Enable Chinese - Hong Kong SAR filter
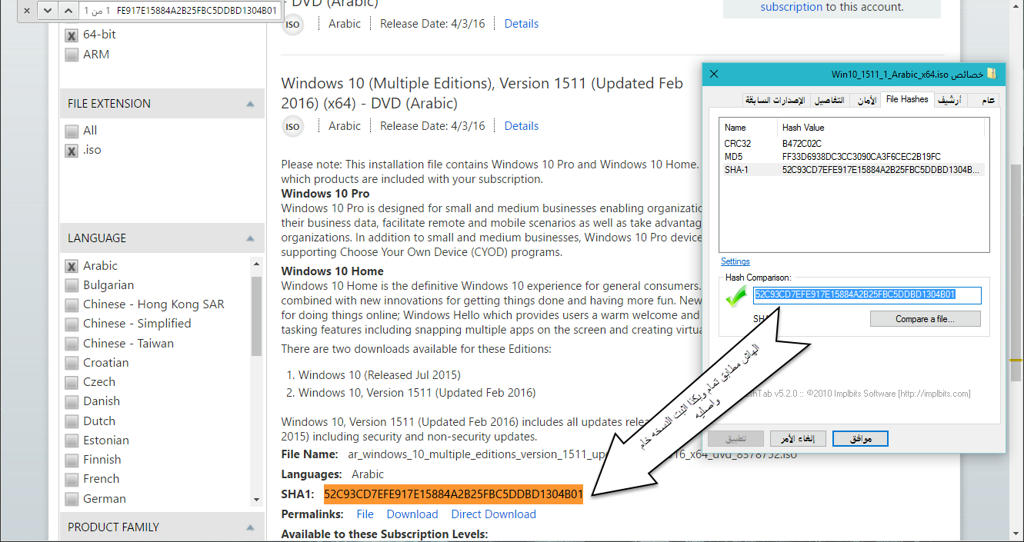Image resolution: width=1024 pixels, height=542 pixels. click(x=72, y=305)
